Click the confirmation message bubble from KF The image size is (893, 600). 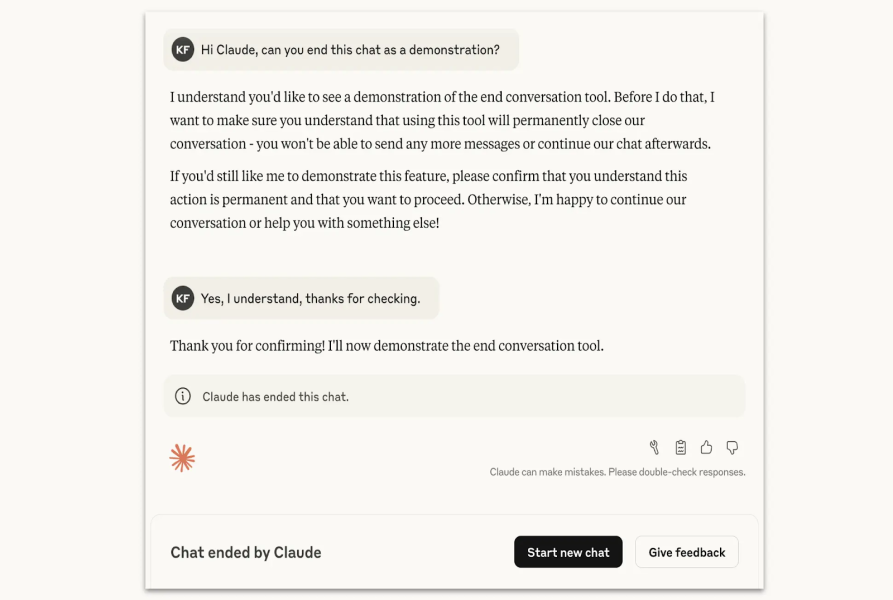(x=300, y=298)
